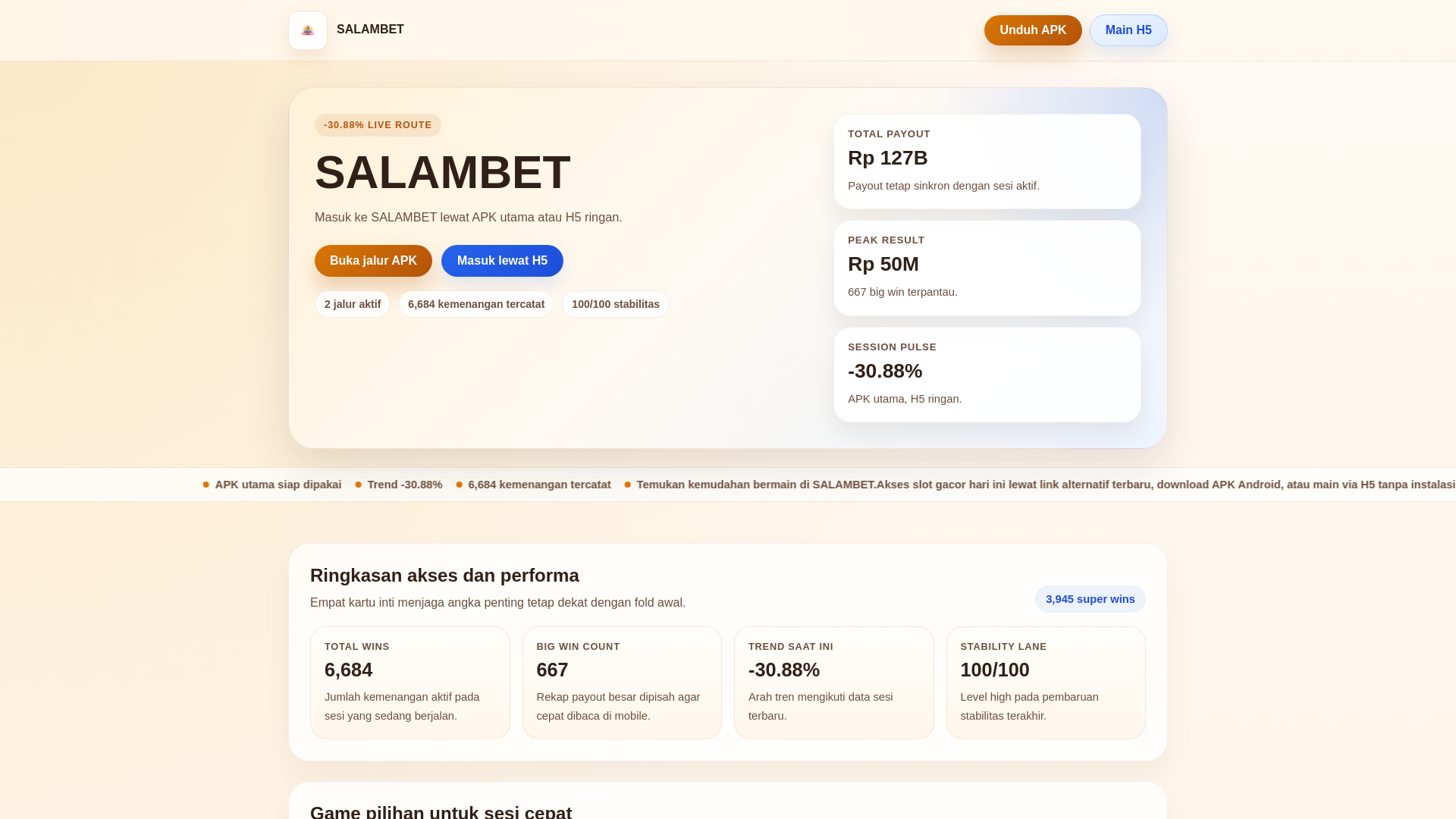Screen dimensions: 1456x819
Task: Open the Total Payout Rp 127B card
Action: tap(987, 162)
